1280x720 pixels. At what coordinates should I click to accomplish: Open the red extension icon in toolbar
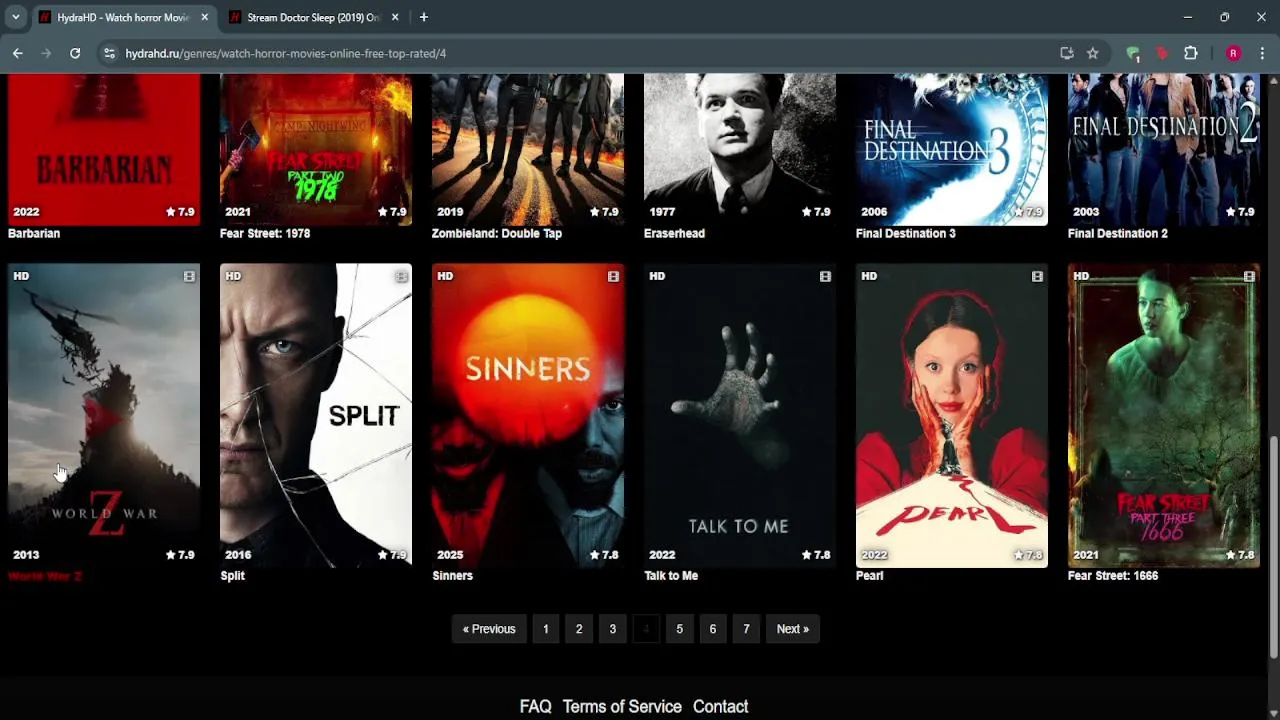(x=1162, y=53)
